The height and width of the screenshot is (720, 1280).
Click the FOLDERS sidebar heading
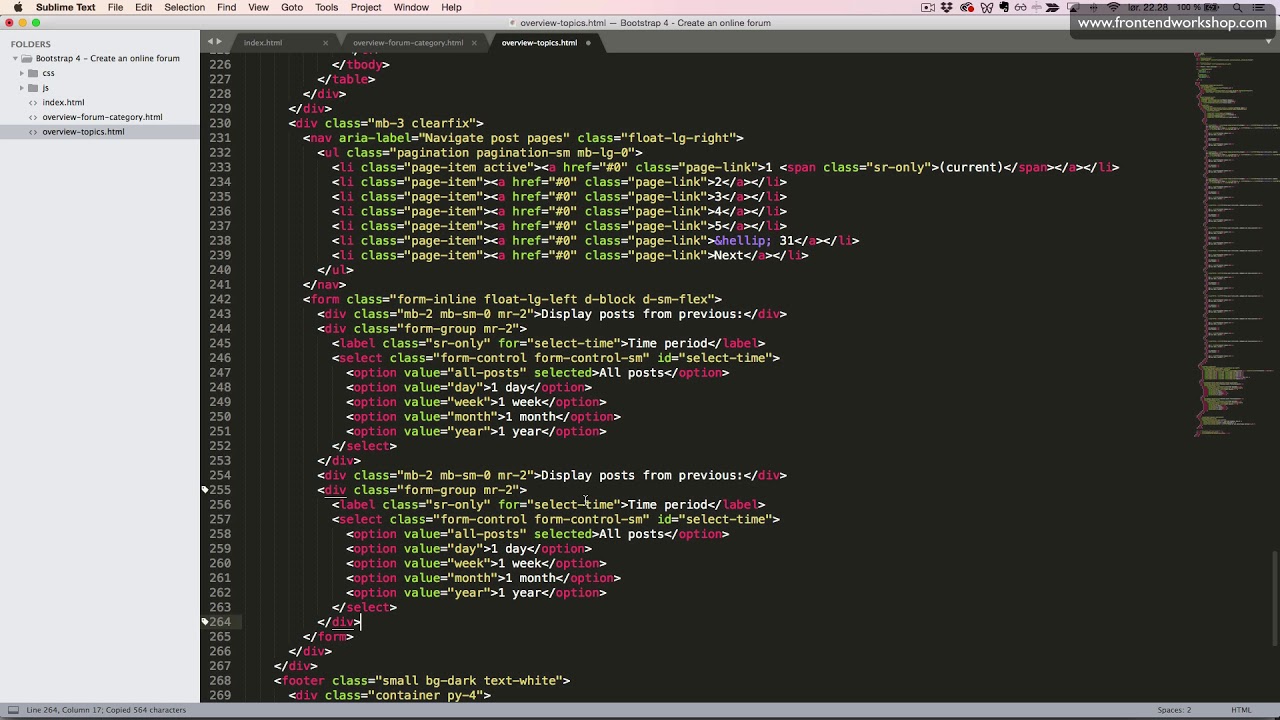click(x=31, y=44)
